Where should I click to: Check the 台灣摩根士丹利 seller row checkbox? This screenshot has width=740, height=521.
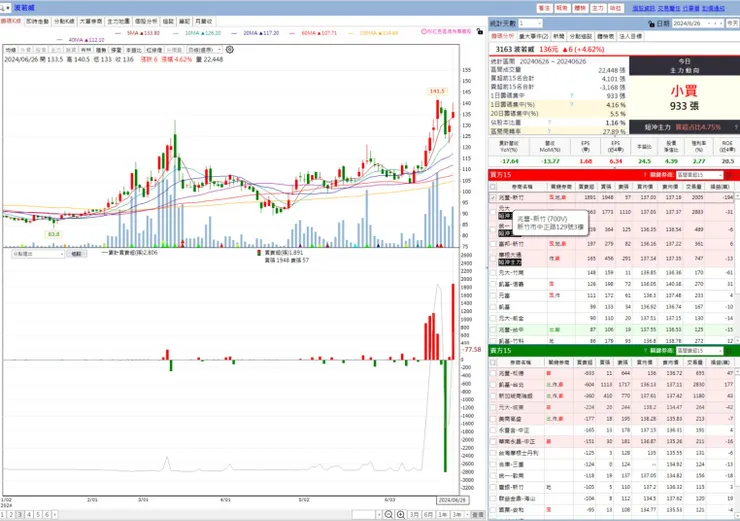click(x=493, y=453)
